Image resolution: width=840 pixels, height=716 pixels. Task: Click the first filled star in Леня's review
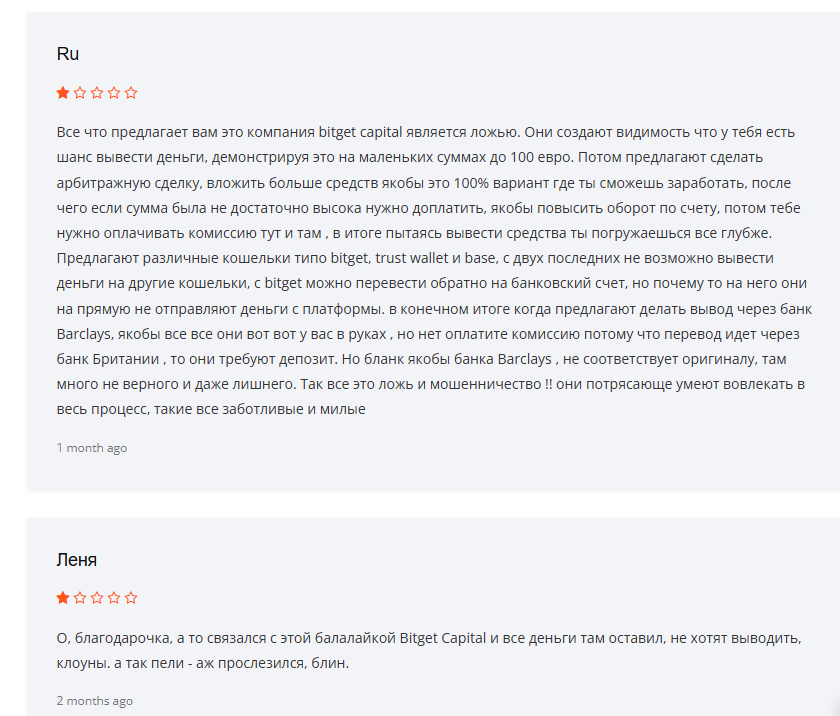(63, 598)
